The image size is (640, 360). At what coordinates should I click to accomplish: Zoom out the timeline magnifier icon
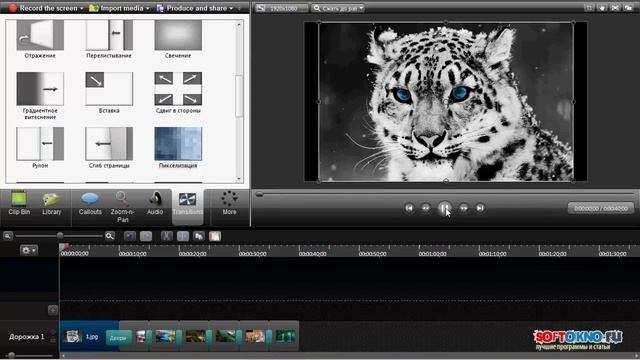click(x=8, y=236)
